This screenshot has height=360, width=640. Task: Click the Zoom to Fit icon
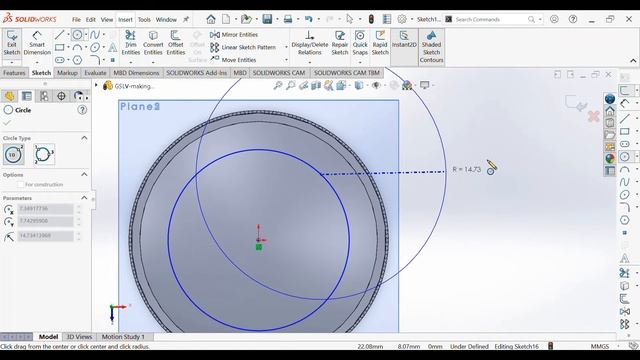point(278,85)
